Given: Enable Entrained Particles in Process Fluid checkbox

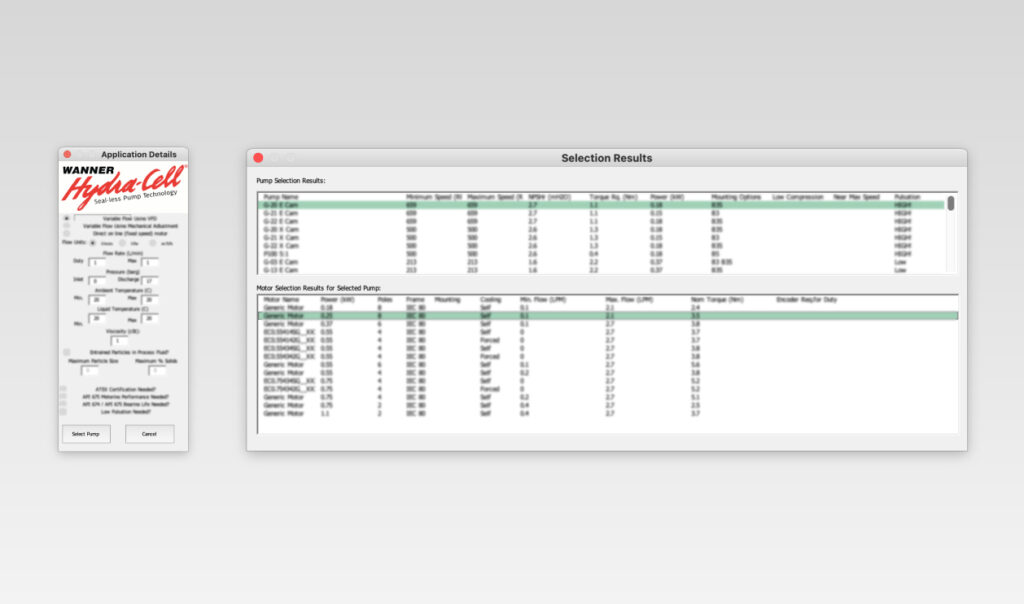Looking at the screenshot, I should pos(67,352).
